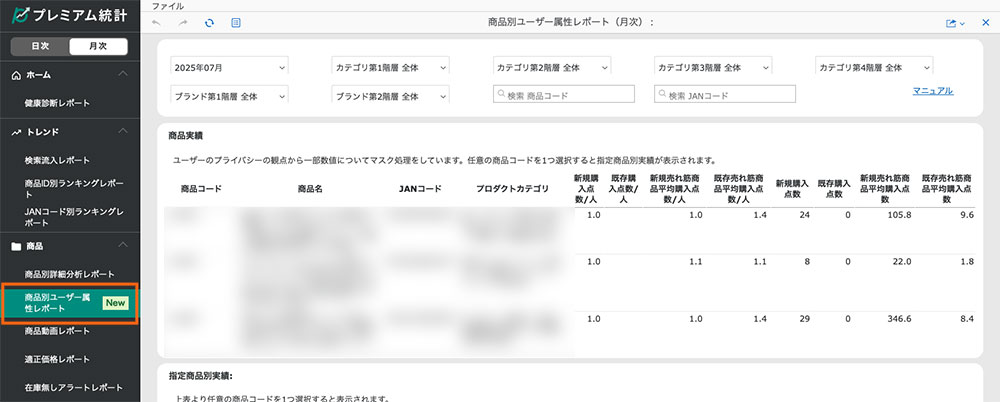
Task: Open 健康診断レポート in sidebar
Action: click(57, 103)
